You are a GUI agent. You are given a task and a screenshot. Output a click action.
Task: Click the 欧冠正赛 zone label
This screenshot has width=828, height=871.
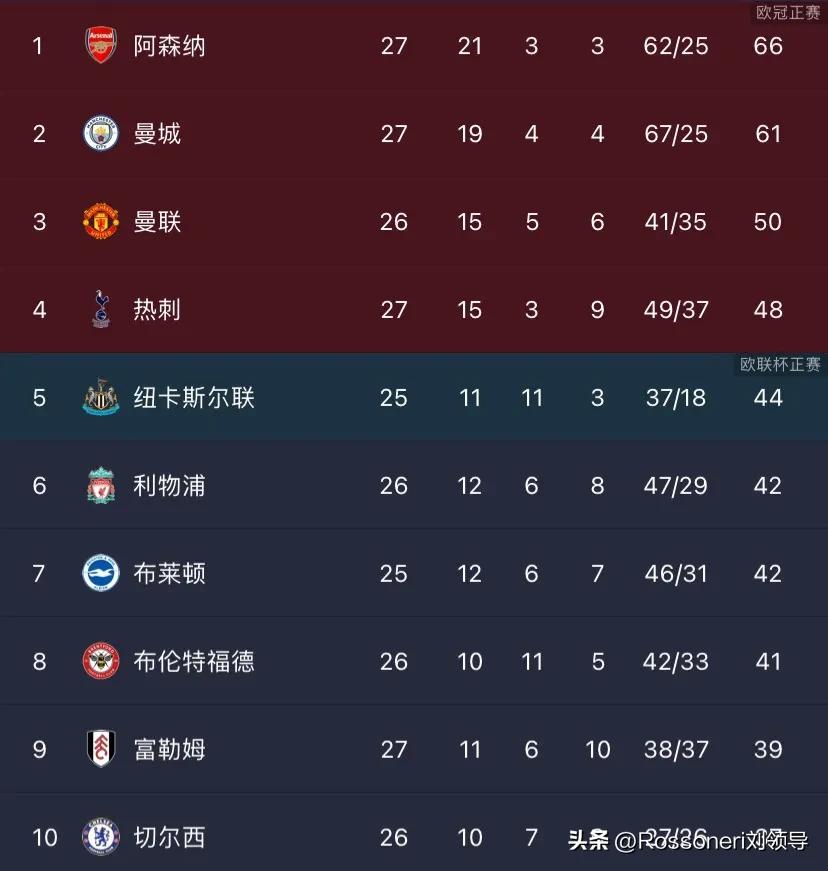pyautogui.click(x=788, y=12)
